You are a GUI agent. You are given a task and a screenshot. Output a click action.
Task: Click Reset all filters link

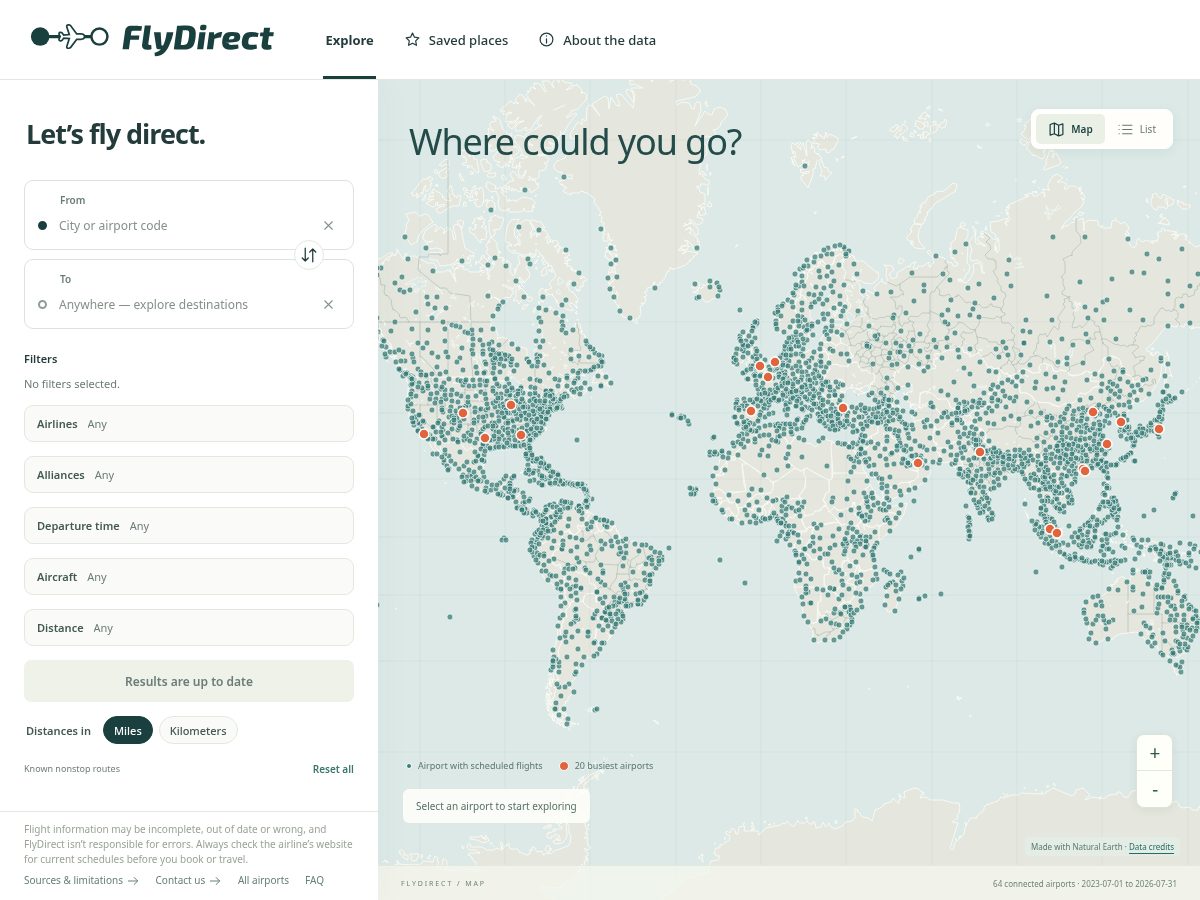333,769
